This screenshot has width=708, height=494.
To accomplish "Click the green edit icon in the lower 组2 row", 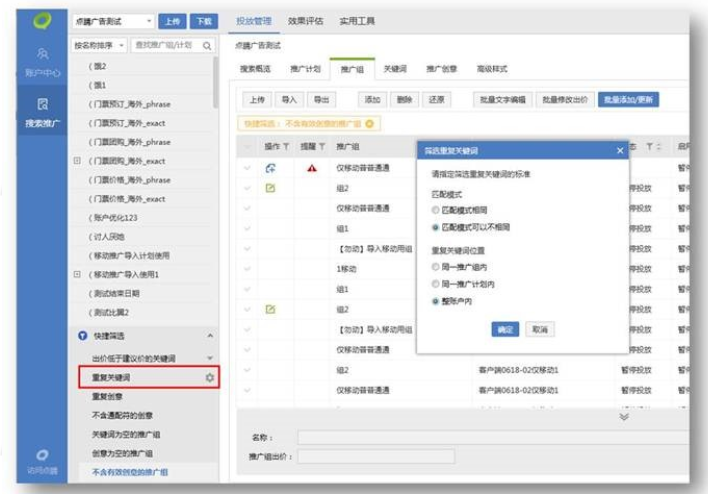I will (x=270, y=309).
